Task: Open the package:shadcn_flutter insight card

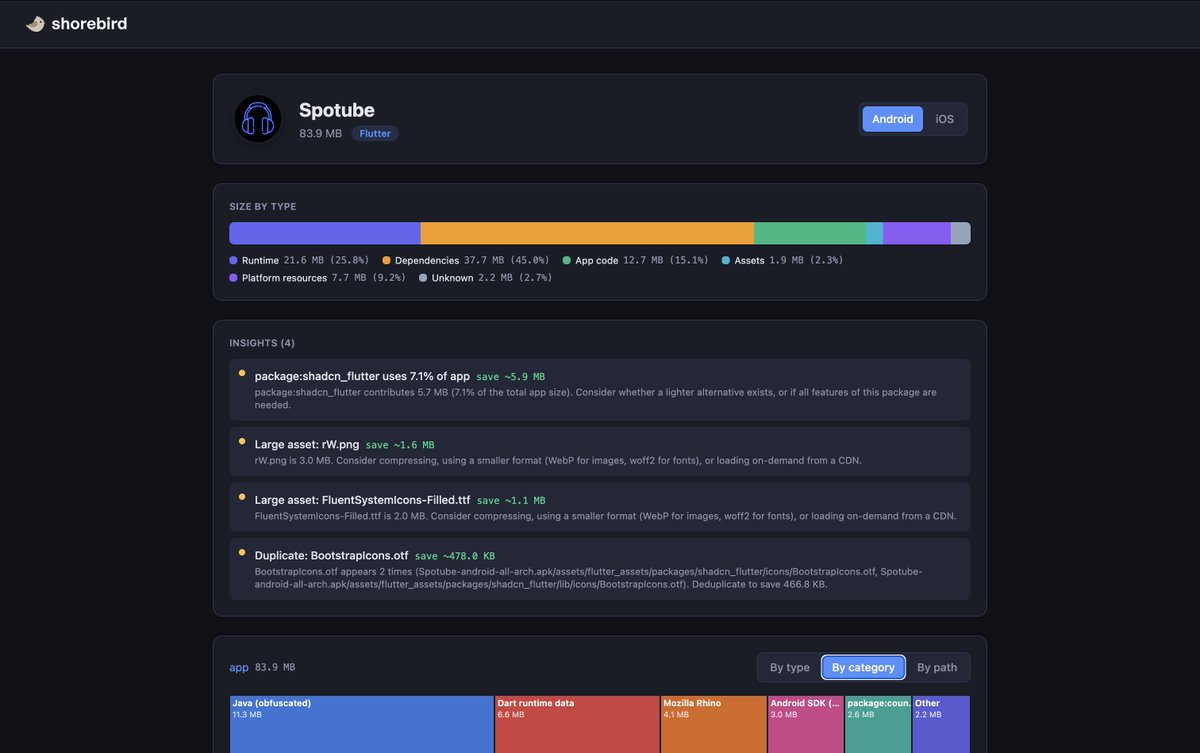Action: 600,389
